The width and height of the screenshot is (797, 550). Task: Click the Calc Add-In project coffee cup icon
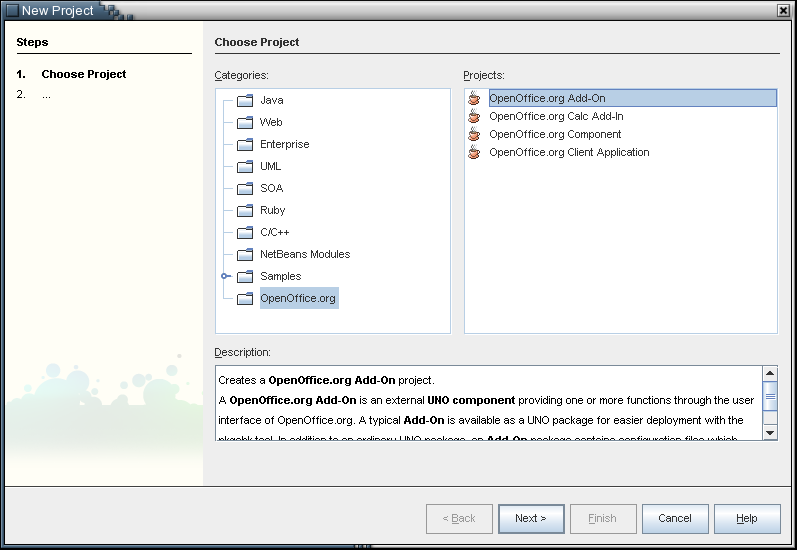474,116
